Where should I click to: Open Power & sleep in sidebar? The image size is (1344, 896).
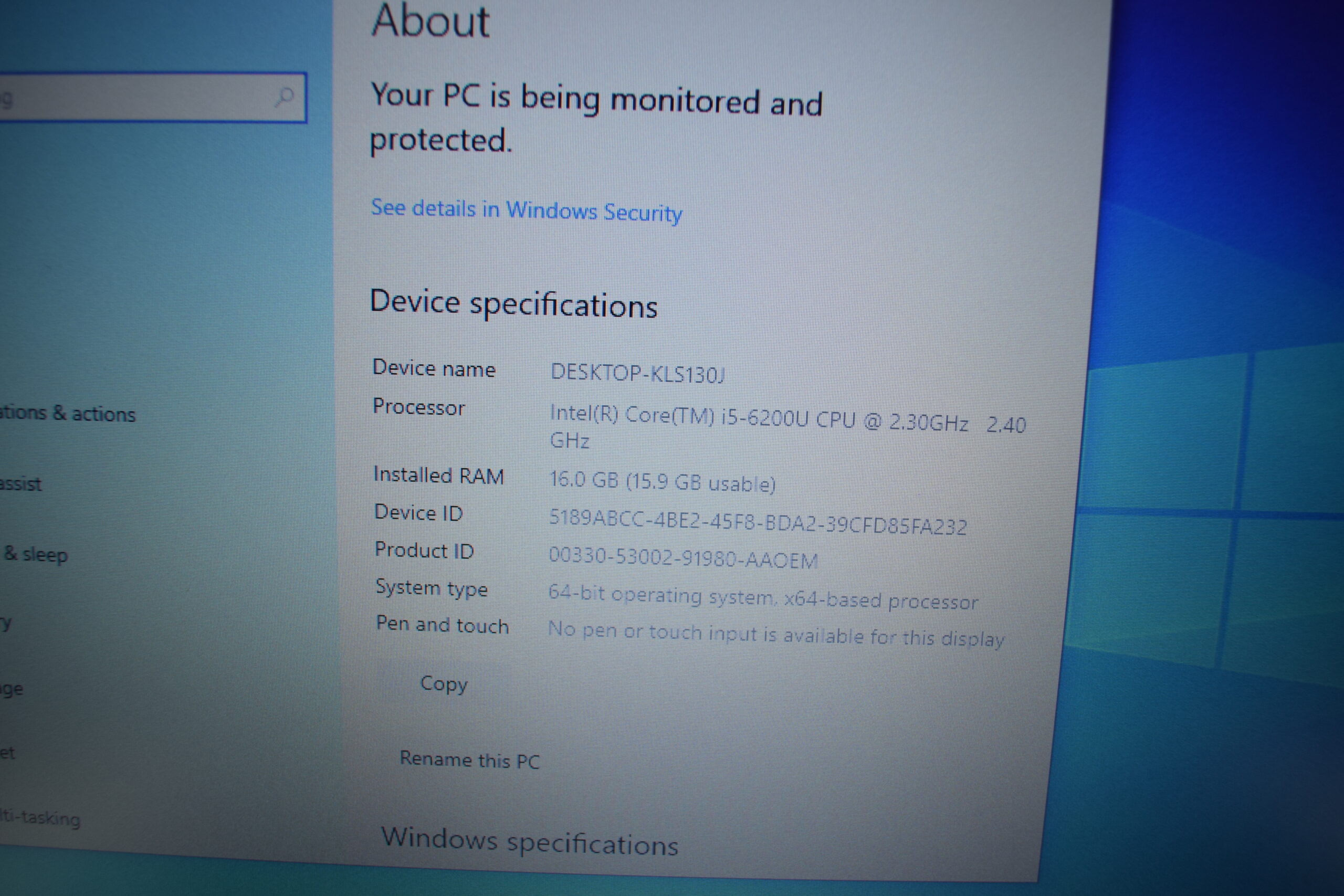click(34, 554)
